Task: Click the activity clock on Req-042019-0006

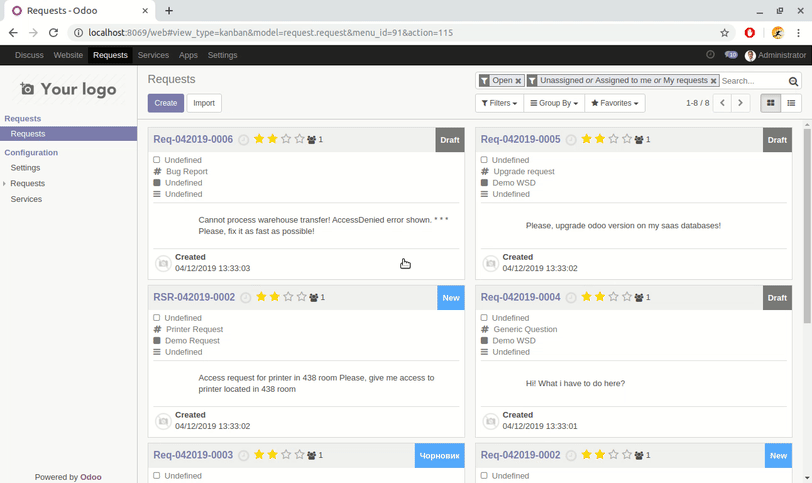Action: pyautogui.click(x=243, y=140)
